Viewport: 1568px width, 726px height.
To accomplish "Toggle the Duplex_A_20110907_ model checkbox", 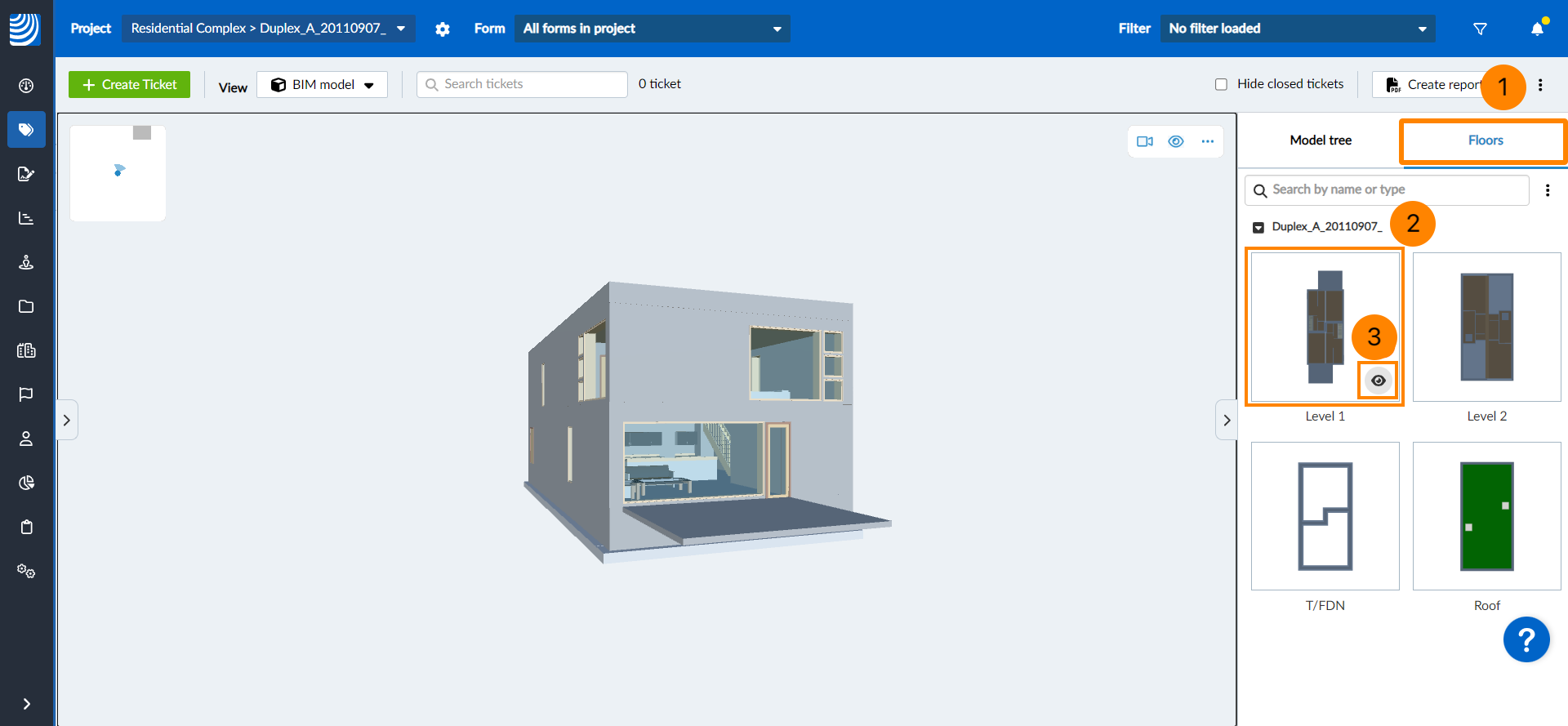I will tap(1258, 227).
